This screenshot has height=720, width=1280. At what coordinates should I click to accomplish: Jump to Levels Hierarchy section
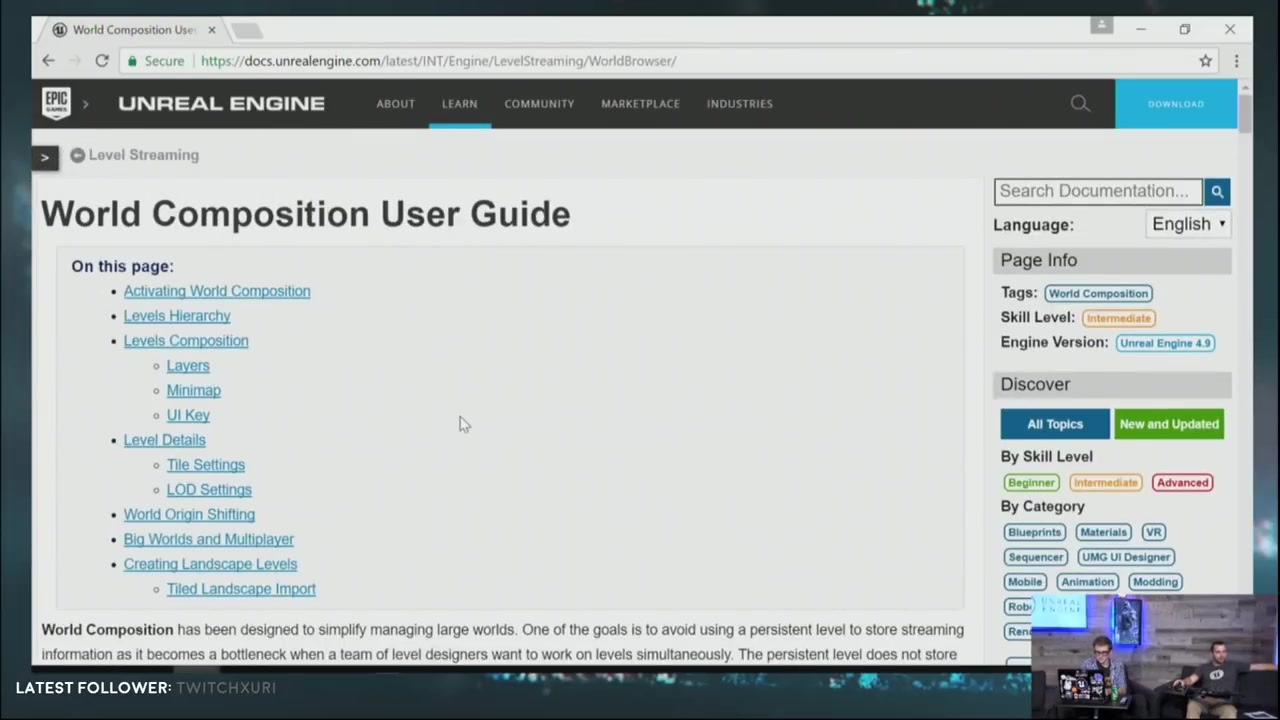pos(177,316)
